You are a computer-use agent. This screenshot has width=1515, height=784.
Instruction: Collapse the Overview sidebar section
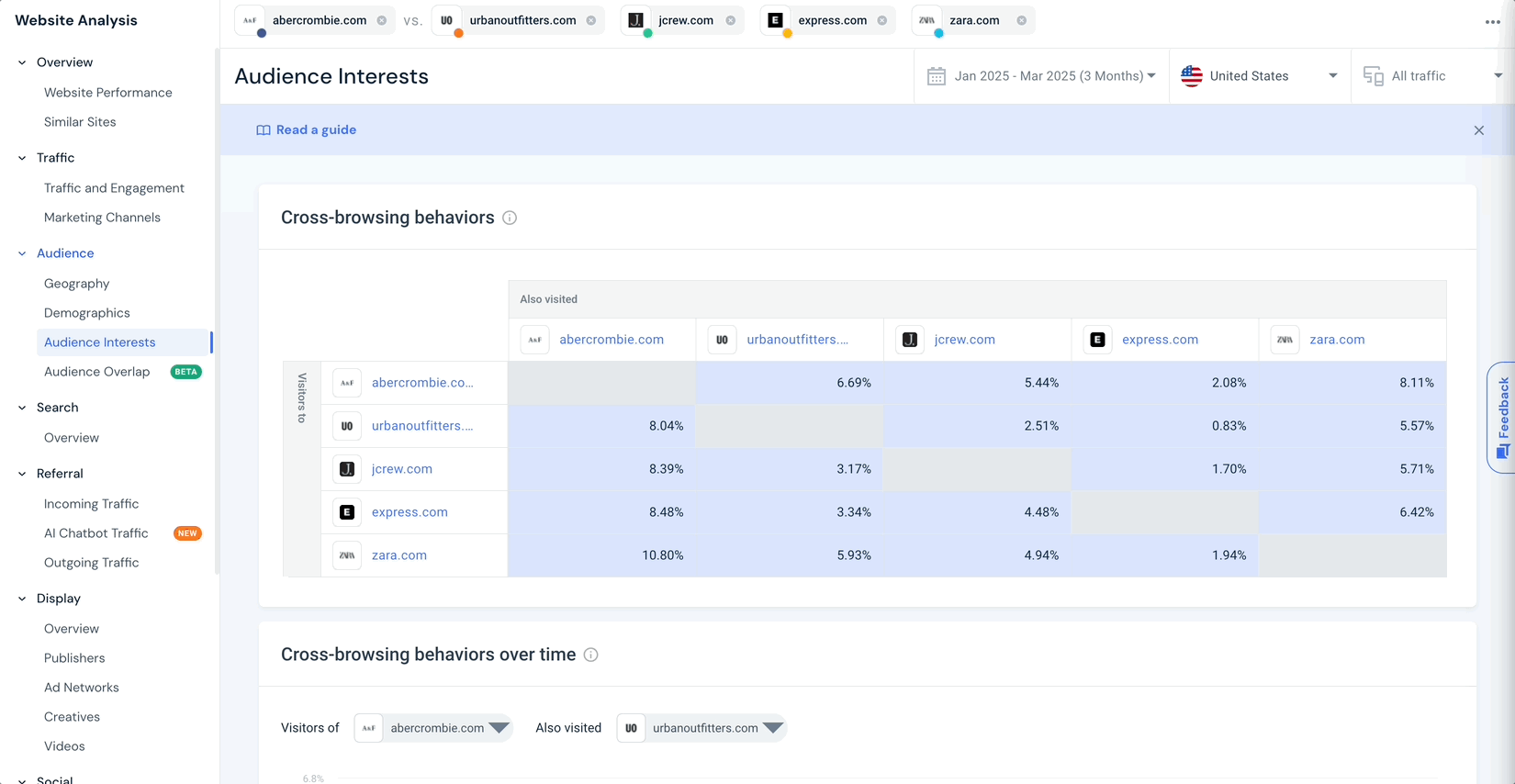click(22, 62)
